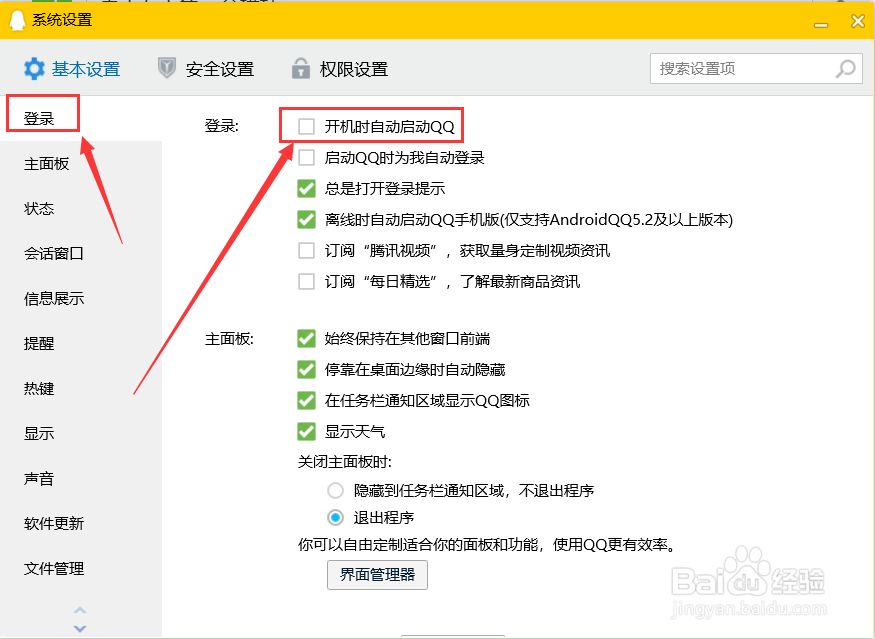
Task: Click the 界面管理器 button
Action: click(377, 575)
